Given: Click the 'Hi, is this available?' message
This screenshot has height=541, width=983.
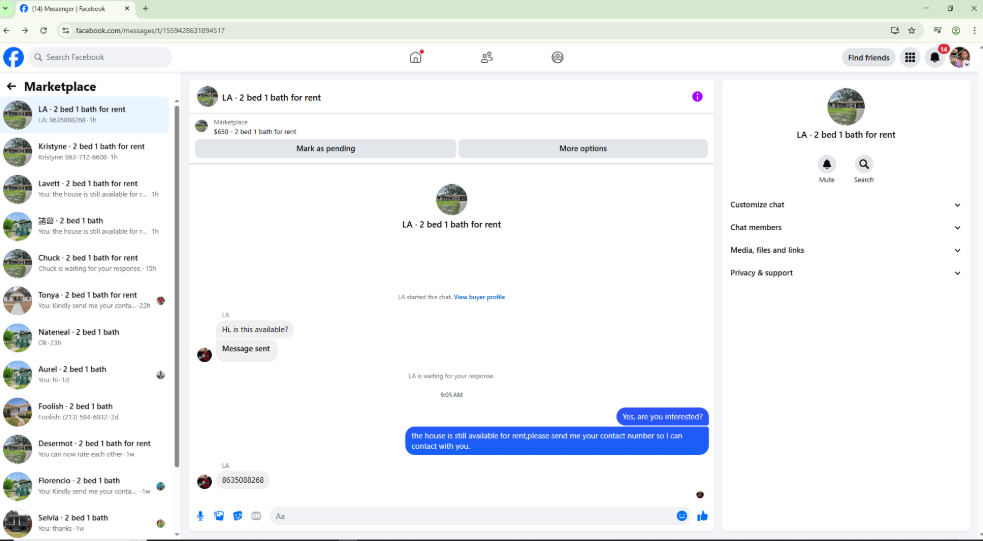Looking at the screenshot, I should 255,329.
